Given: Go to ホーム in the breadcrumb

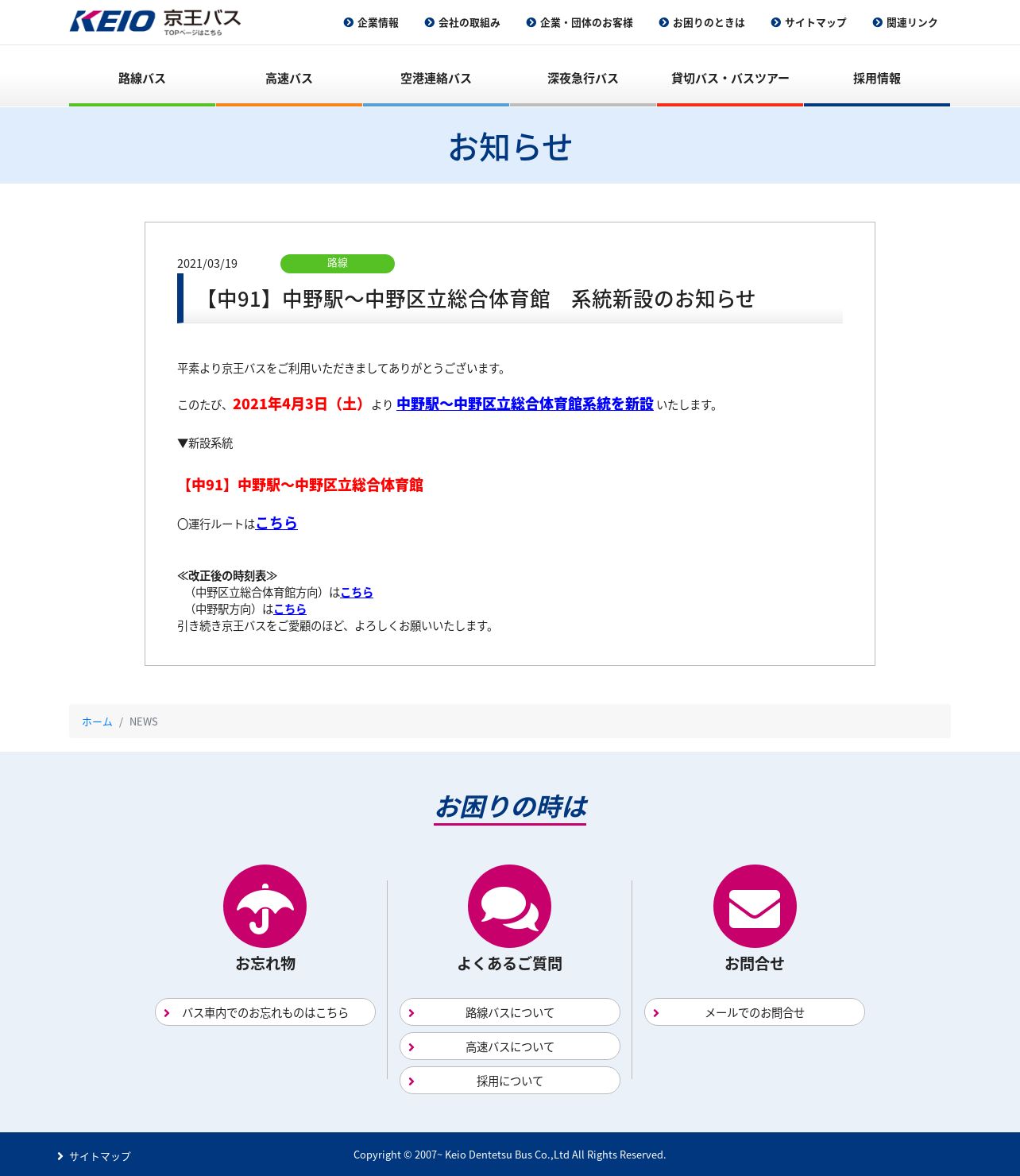Looking at the screenshot, I should point(97,721).
